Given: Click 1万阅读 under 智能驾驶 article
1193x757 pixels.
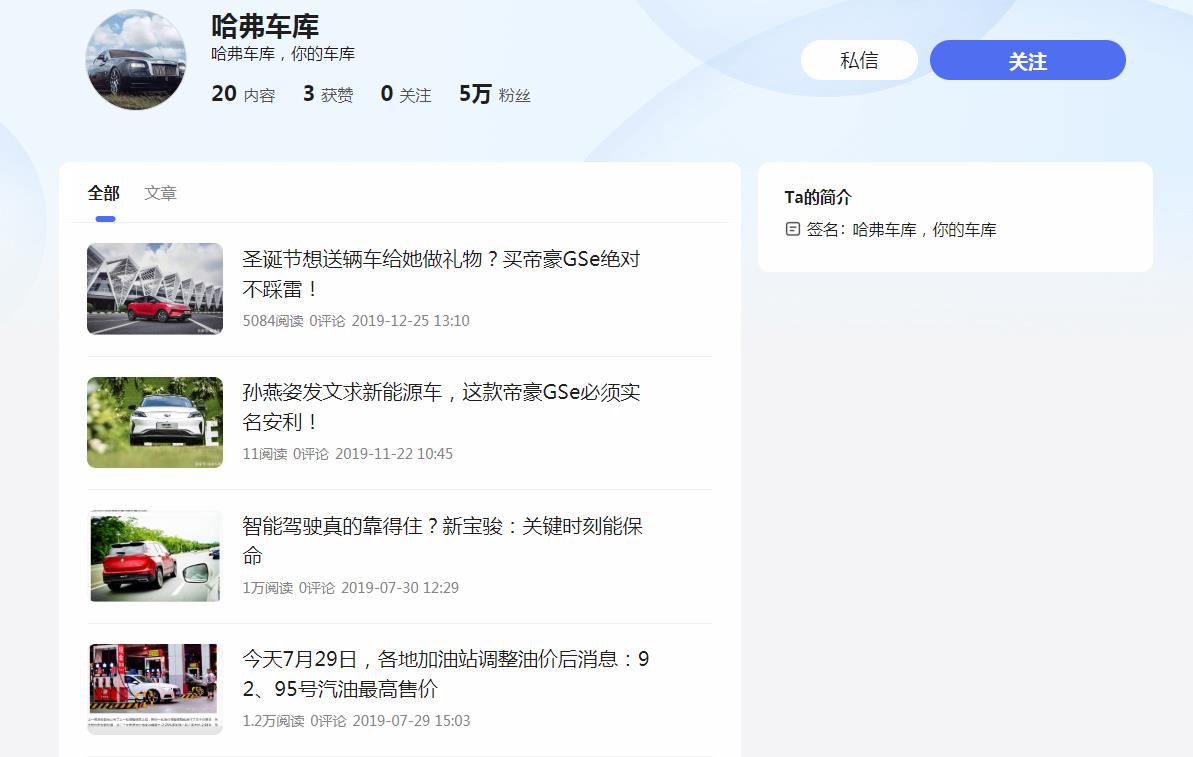Looking at the screenshot, I should pyautogui.click(x=268, y=588).
